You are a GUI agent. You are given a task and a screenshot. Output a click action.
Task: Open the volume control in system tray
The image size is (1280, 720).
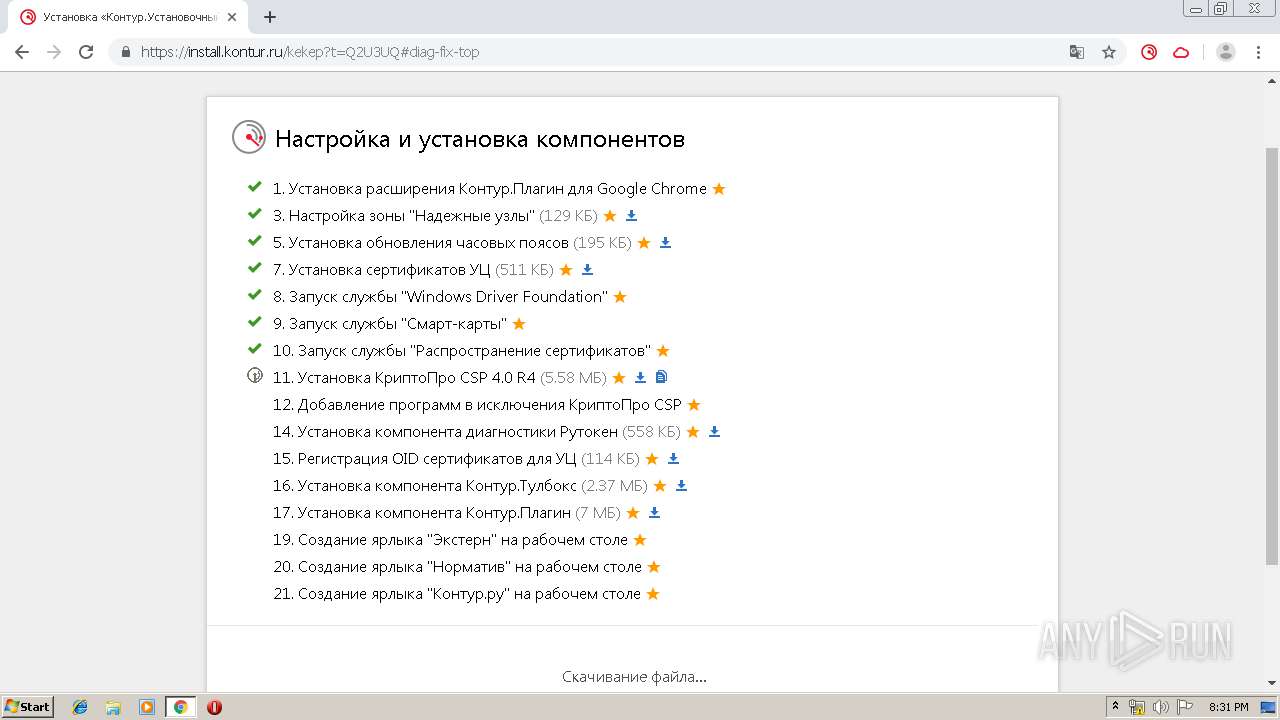coord(1161,707)
